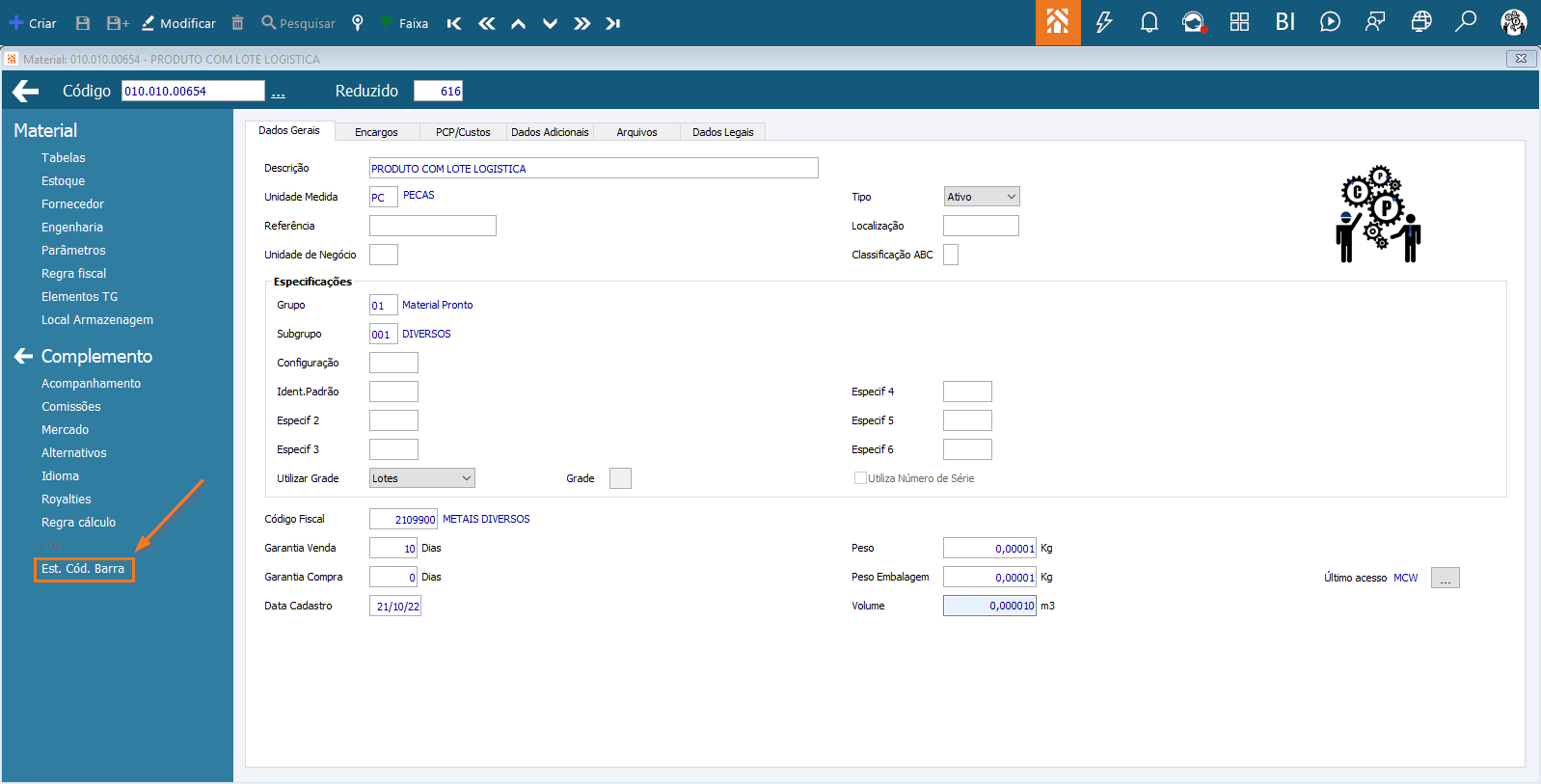Click the orange home logo icon
This screenshot has height=784, width=1541.
click(x=1058, y=22)
